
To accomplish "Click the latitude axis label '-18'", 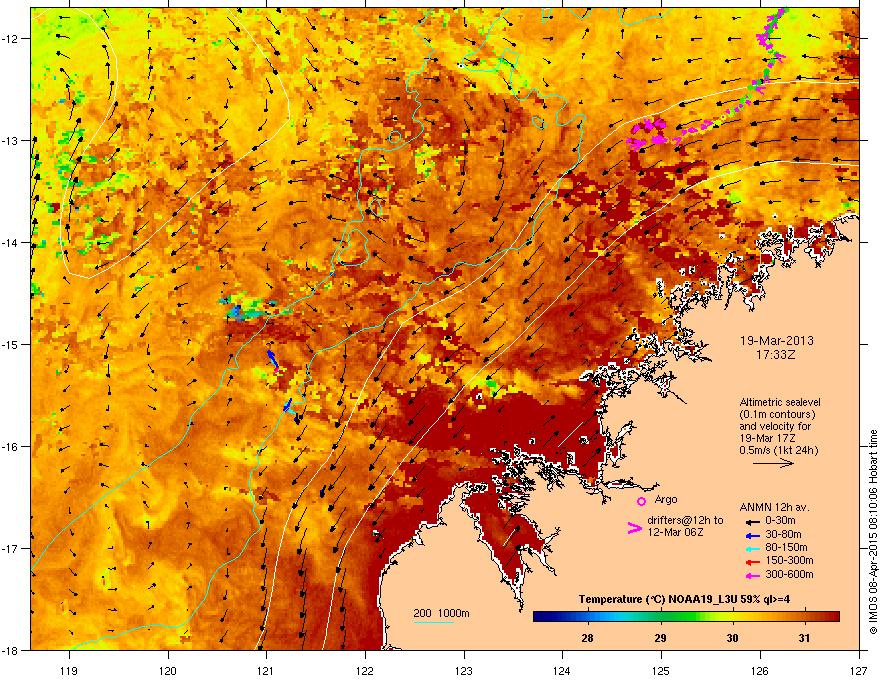I will 11,650.
